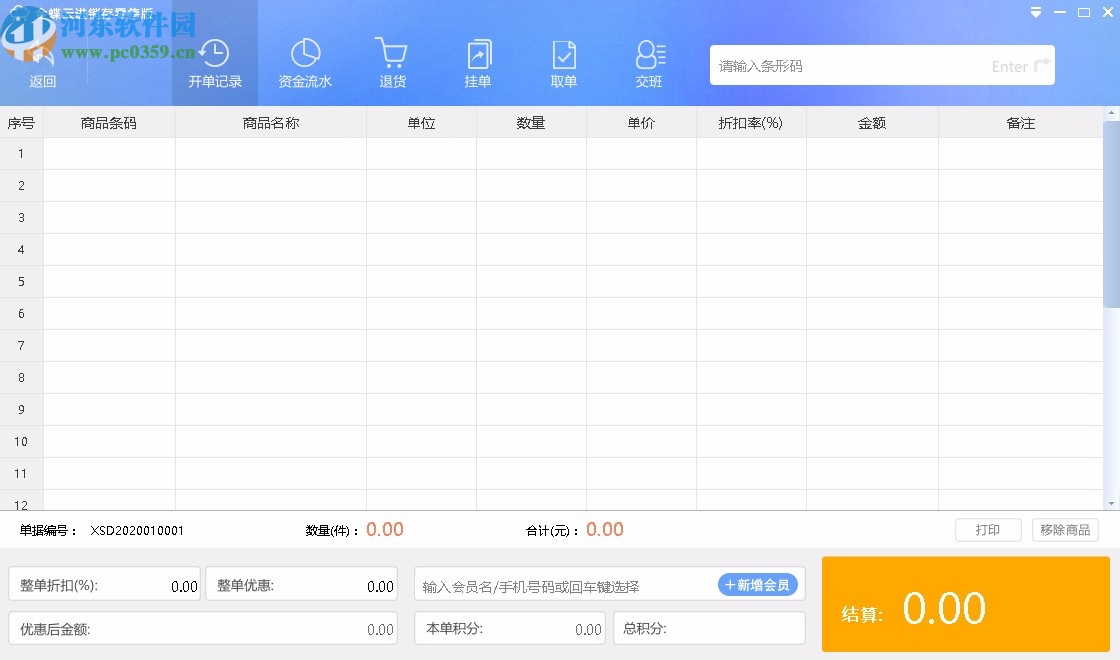Select row 1 in the product table
The image size is (1120, 660).
[270, 154]
